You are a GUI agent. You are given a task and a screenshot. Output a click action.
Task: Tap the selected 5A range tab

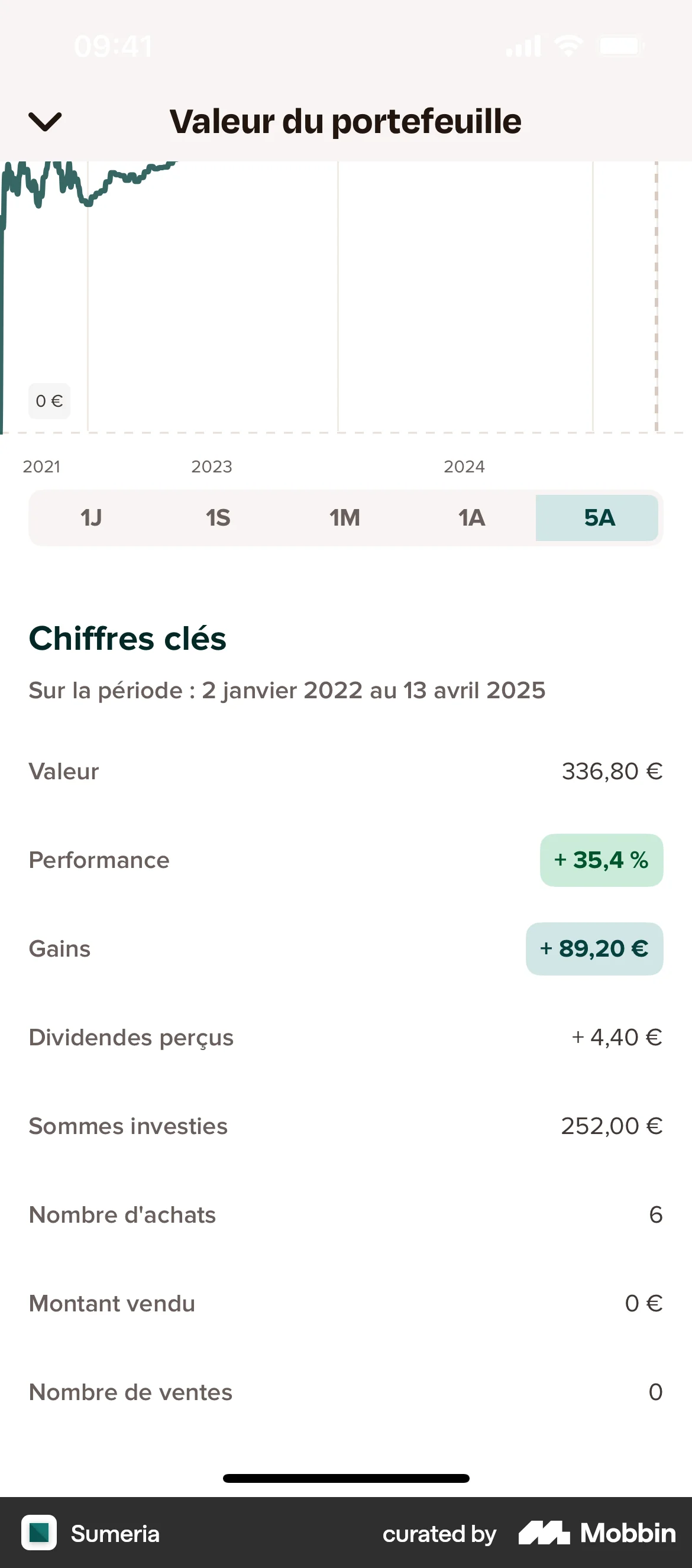598,518
